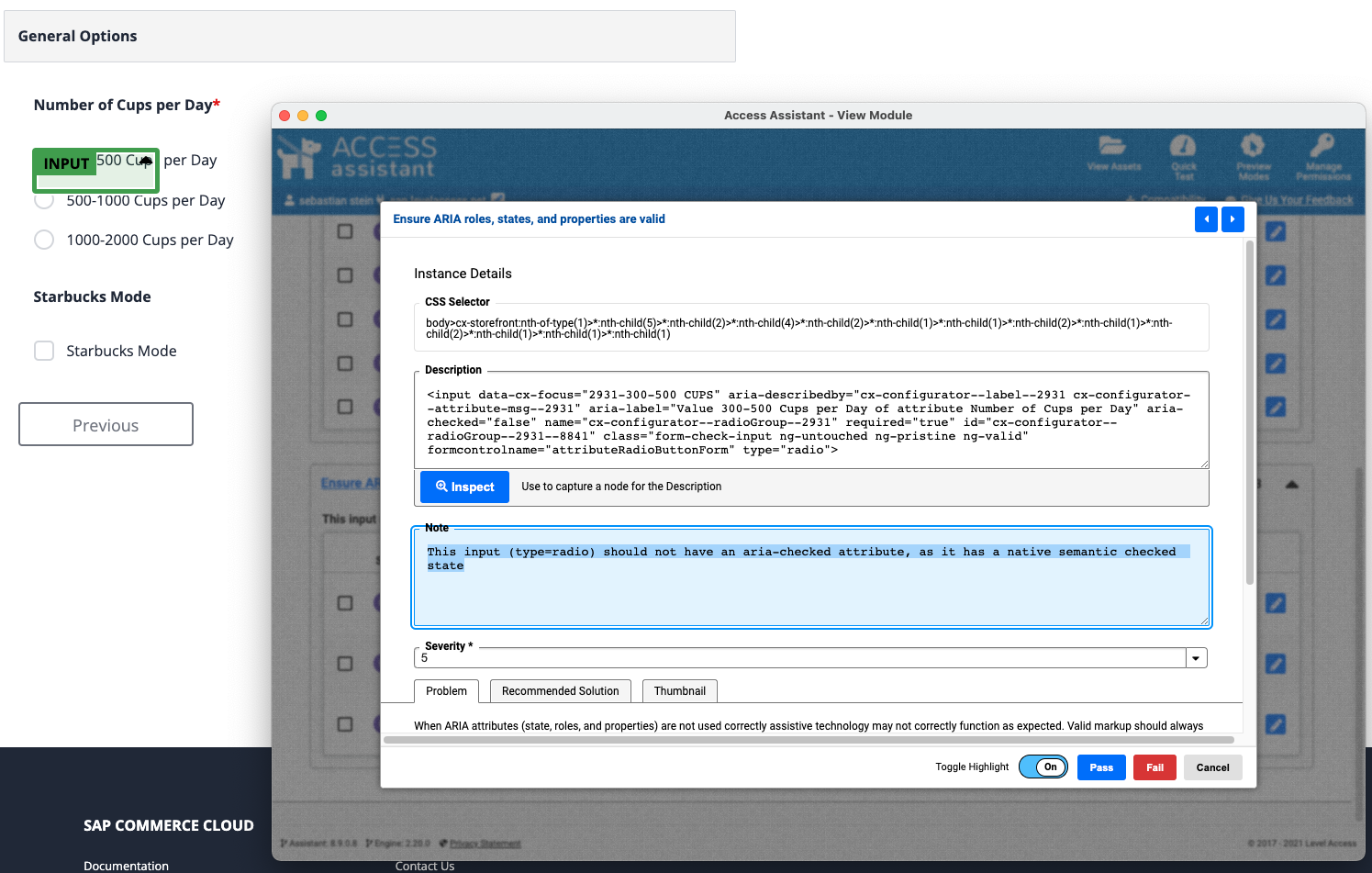The width and height of the screenshot is (1372, 873).
Task: Go to next instance with right arrow
Action: click(x=1233, y=219)
